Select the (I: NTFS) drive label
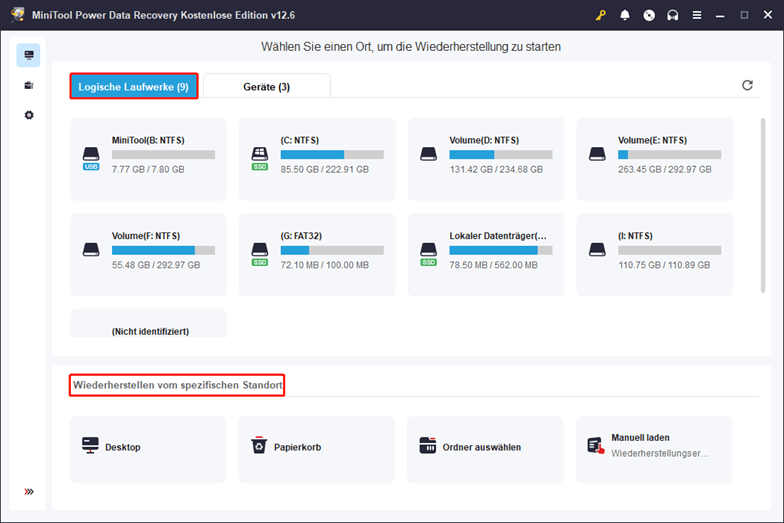784x523 pixels. point(635,236)
